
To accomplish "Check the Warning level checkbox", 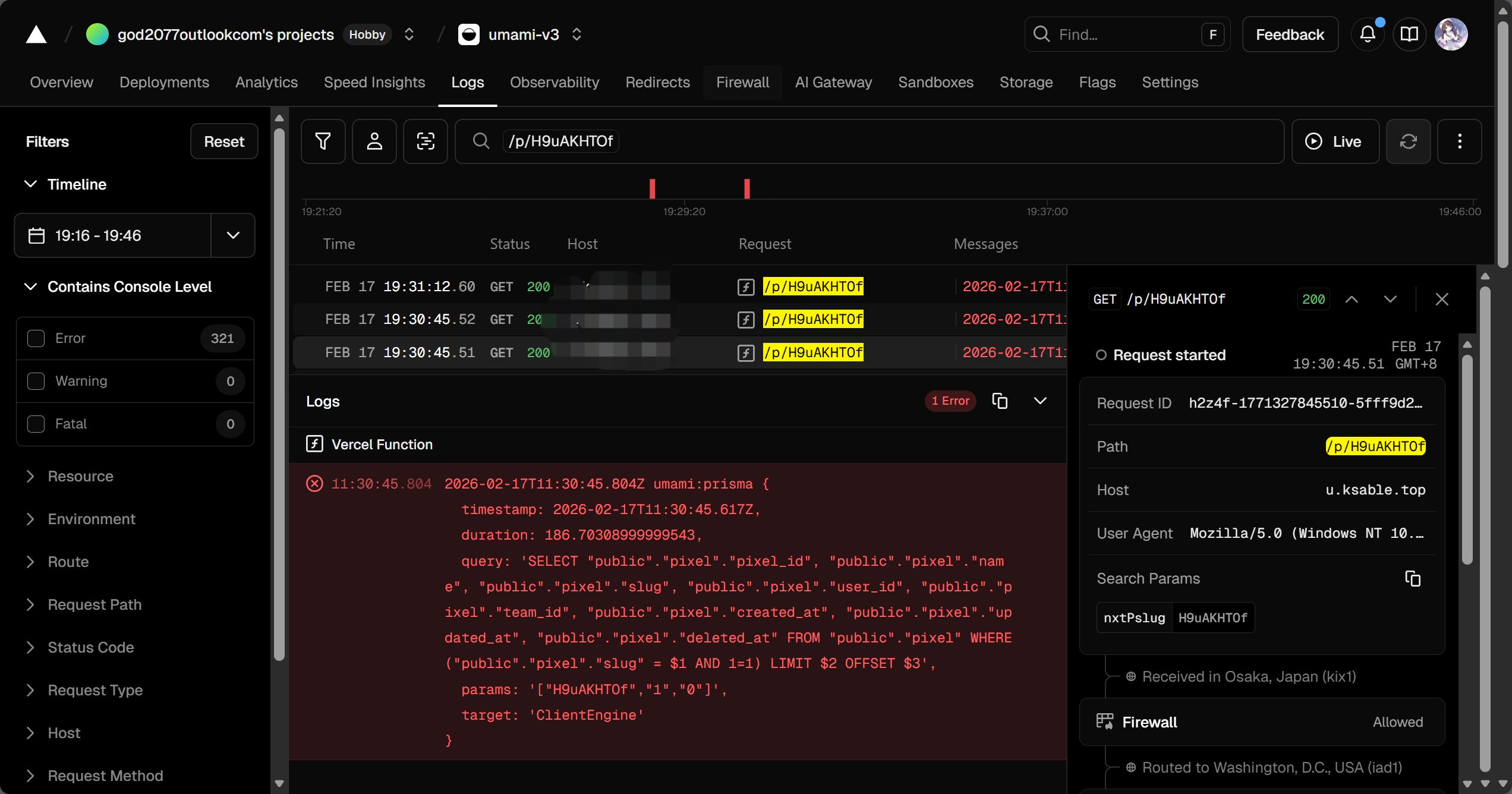I will (36, 381).
